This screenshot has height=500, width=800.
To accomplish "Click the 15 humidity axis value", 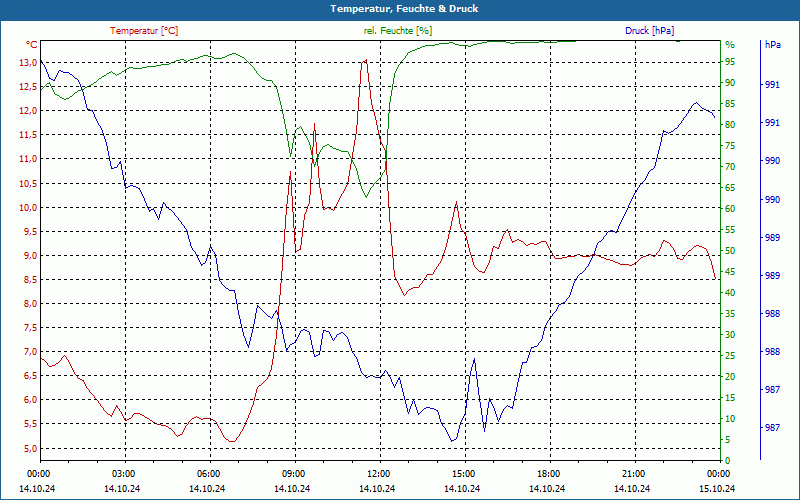I will (x=730, y=397).
